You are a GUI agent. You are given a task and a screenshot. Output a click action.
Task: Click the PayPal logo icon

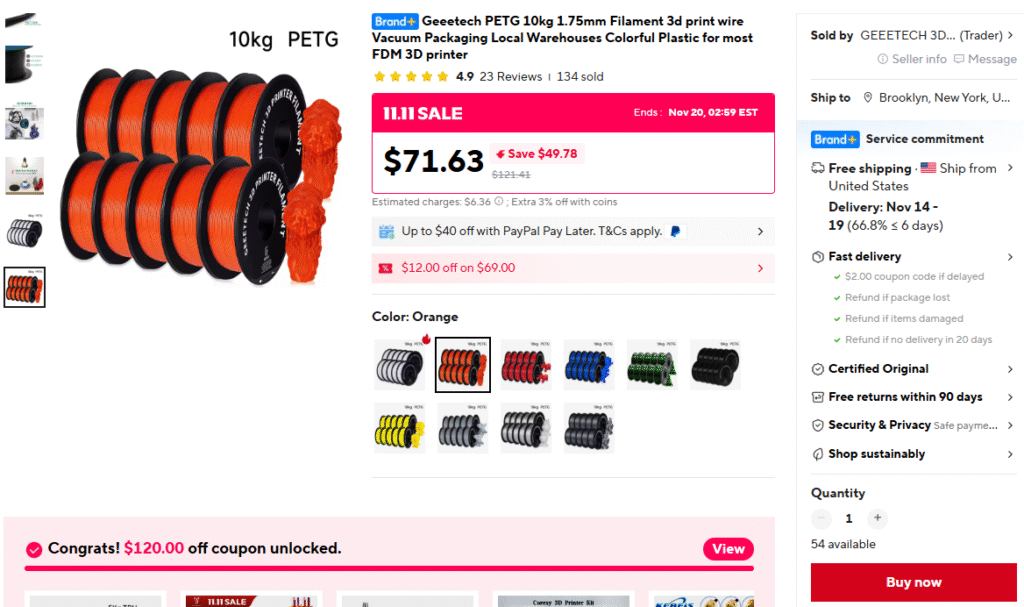[675, 231]
